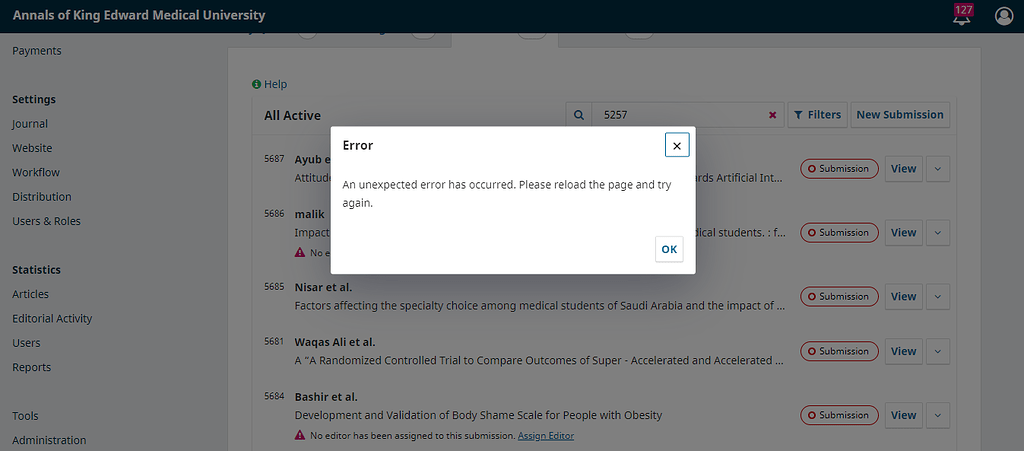Expand the Bashir et al. submission row
The width and height of the screenshot is (1024, 451).
(938, 415)
